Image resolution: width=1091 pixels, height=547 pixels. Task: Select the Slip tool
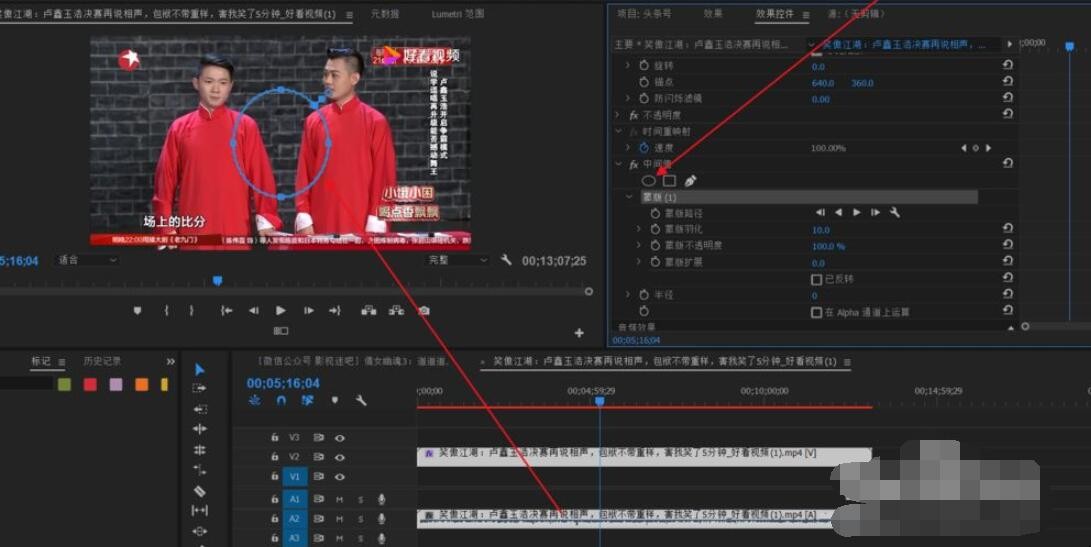(200, 511)
